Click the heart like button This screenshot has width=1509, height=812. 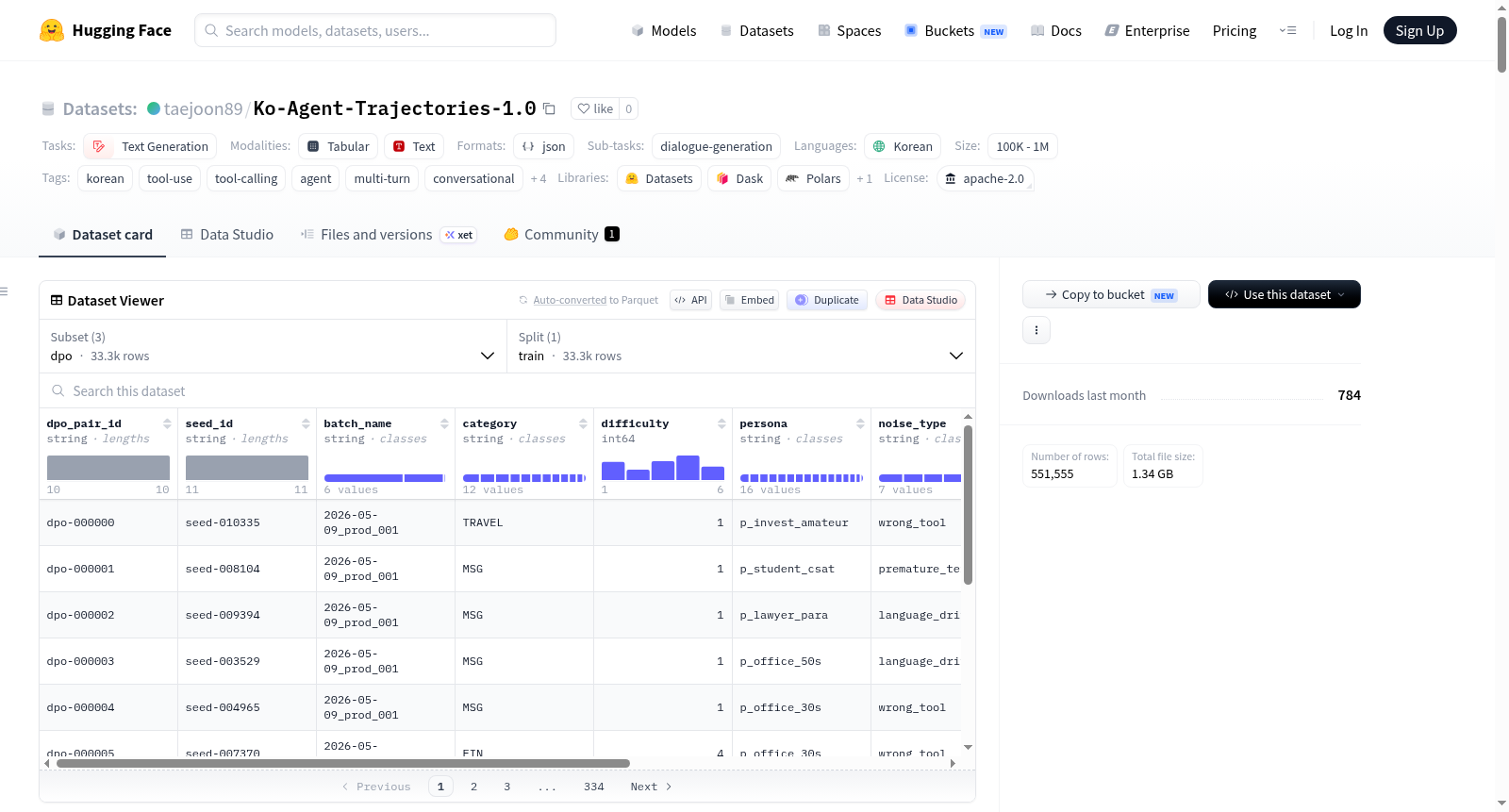[x=595, y=108]
